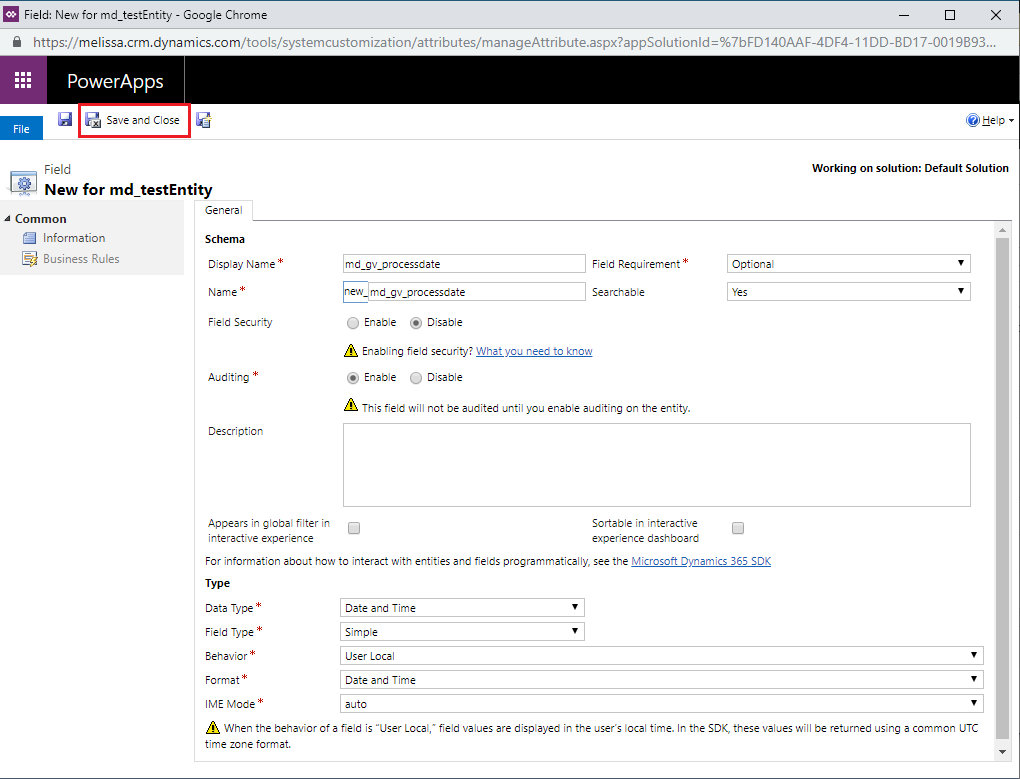Click the Schema section heading
1020x779 pixels.
click(x=224, y=239)
